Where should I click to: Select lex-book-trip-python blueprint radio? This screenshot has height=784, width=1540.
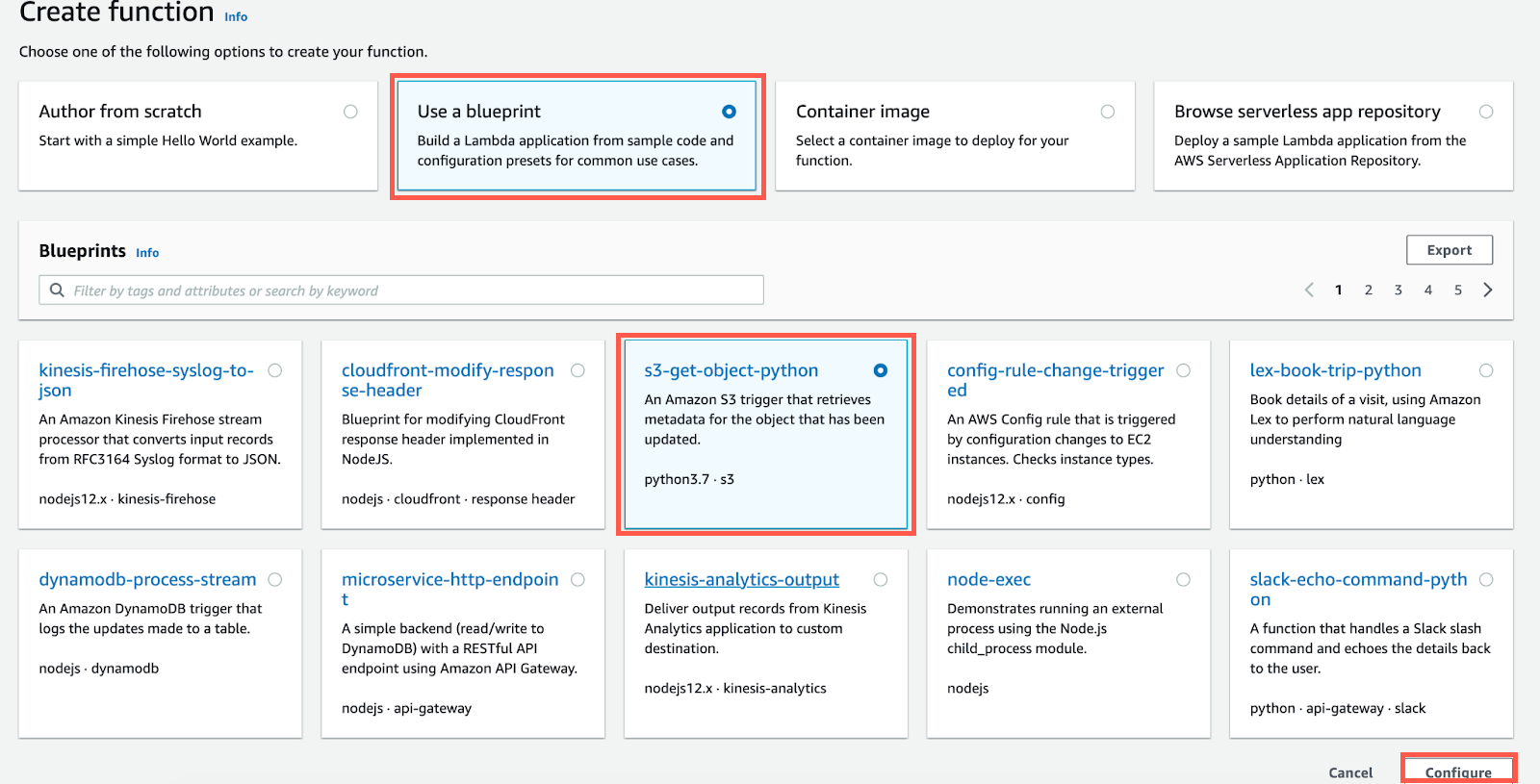coord(1486,370)
